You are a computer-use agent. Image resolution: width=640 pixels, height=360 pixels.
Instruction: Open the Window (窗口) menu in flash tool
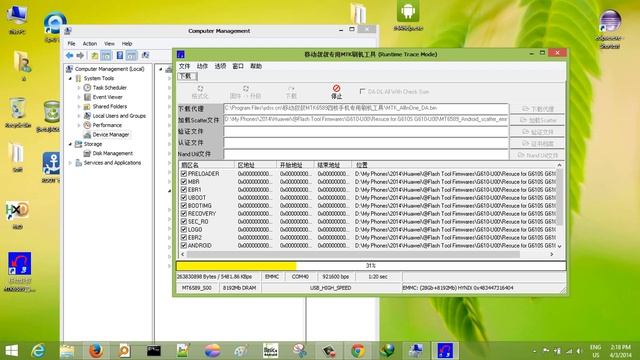pos(238,66)
